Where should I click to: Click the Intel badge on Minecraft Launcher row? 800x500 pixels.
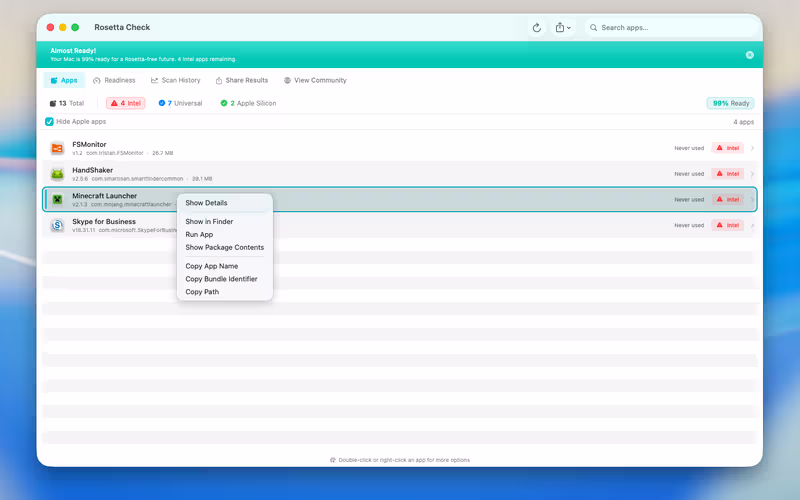tap(728, 199)
